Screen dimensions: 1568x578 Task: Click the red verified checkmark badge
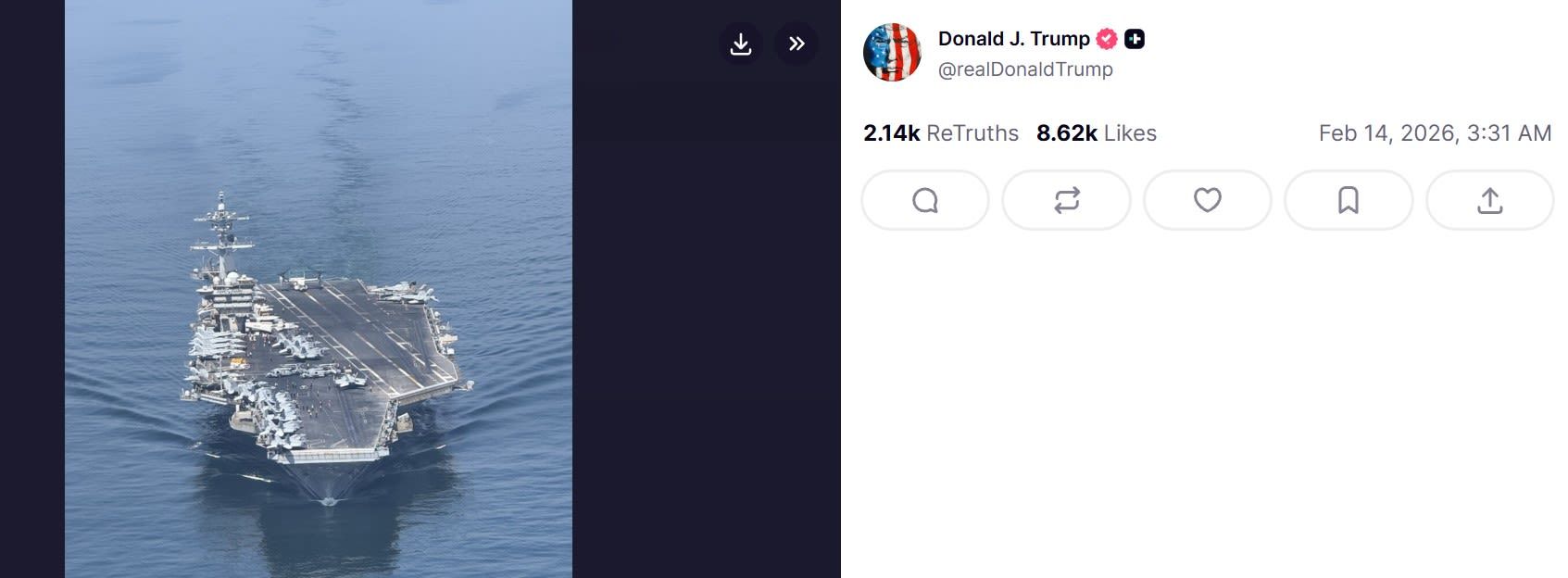pos(1107,39)
